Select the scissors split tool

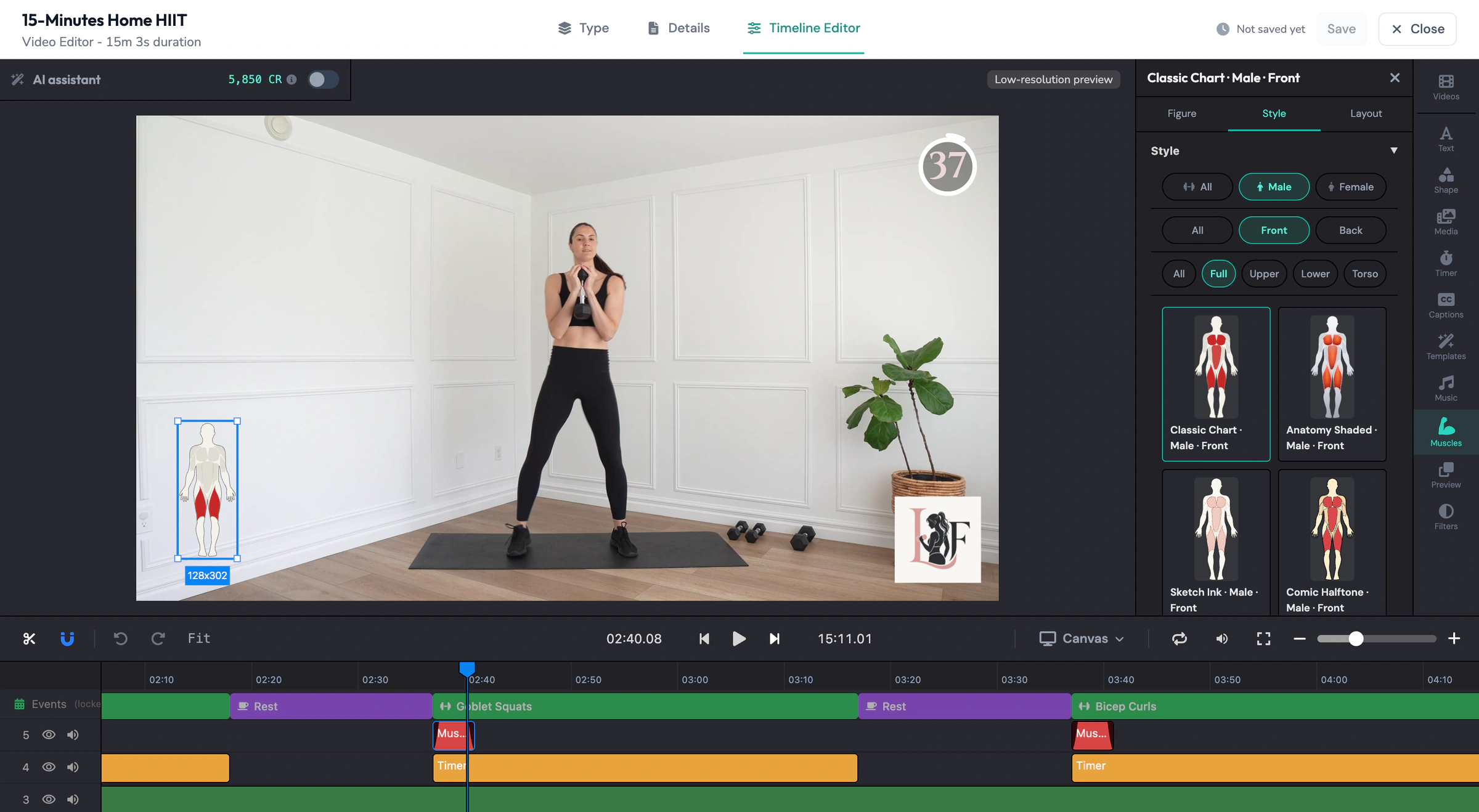(x=29, y=638)
